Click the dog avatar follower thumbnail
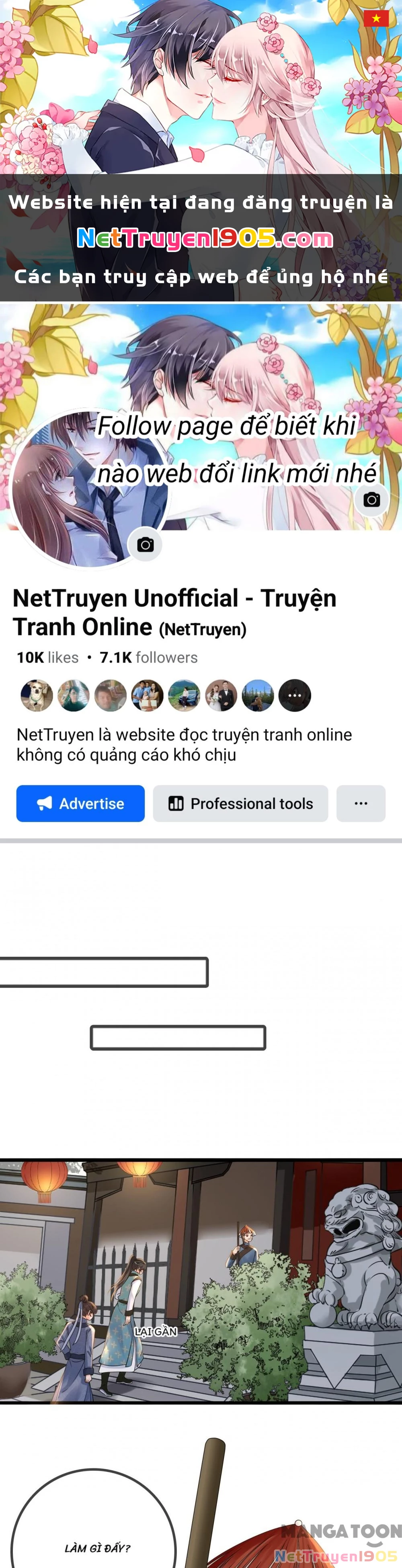The width and height of the screenshot is (402, 1568). pyautogui.click(x=37, y=695)
